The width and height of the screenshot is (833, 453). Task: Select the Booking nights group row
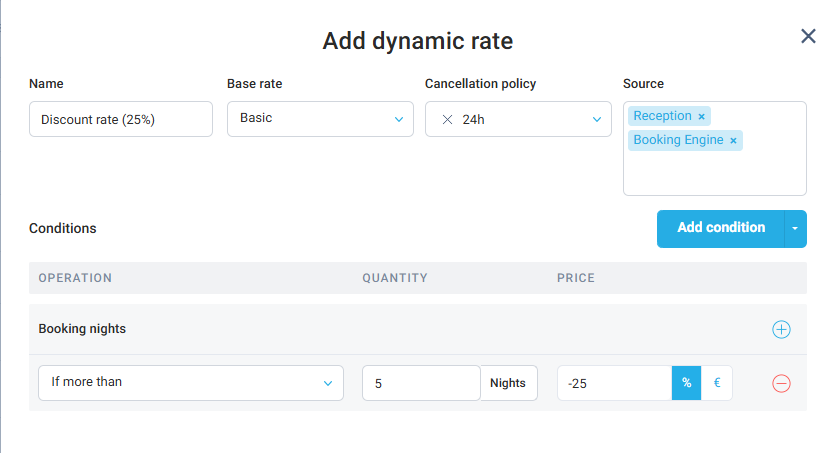coord(82,329)
